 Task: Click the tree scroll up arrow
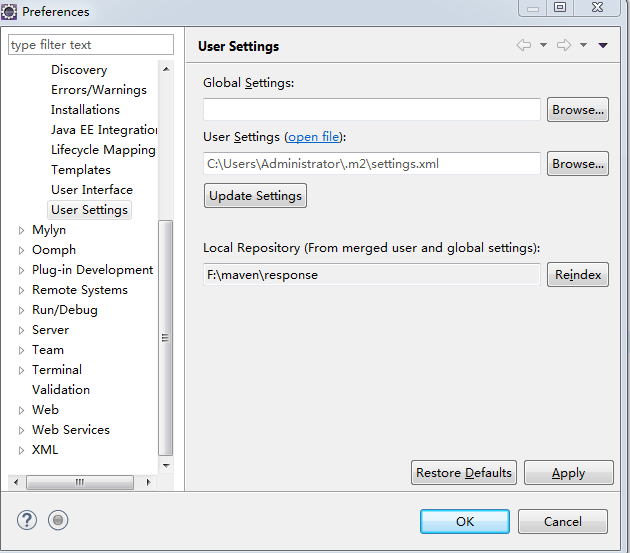coord(166,70)
